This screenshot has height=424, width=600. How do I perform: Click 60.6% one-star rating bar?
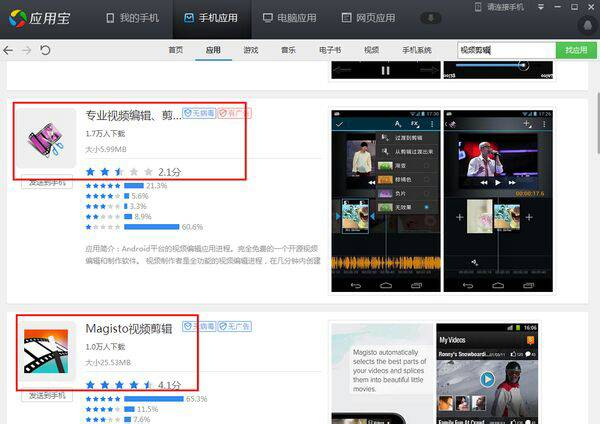[152, 227]
